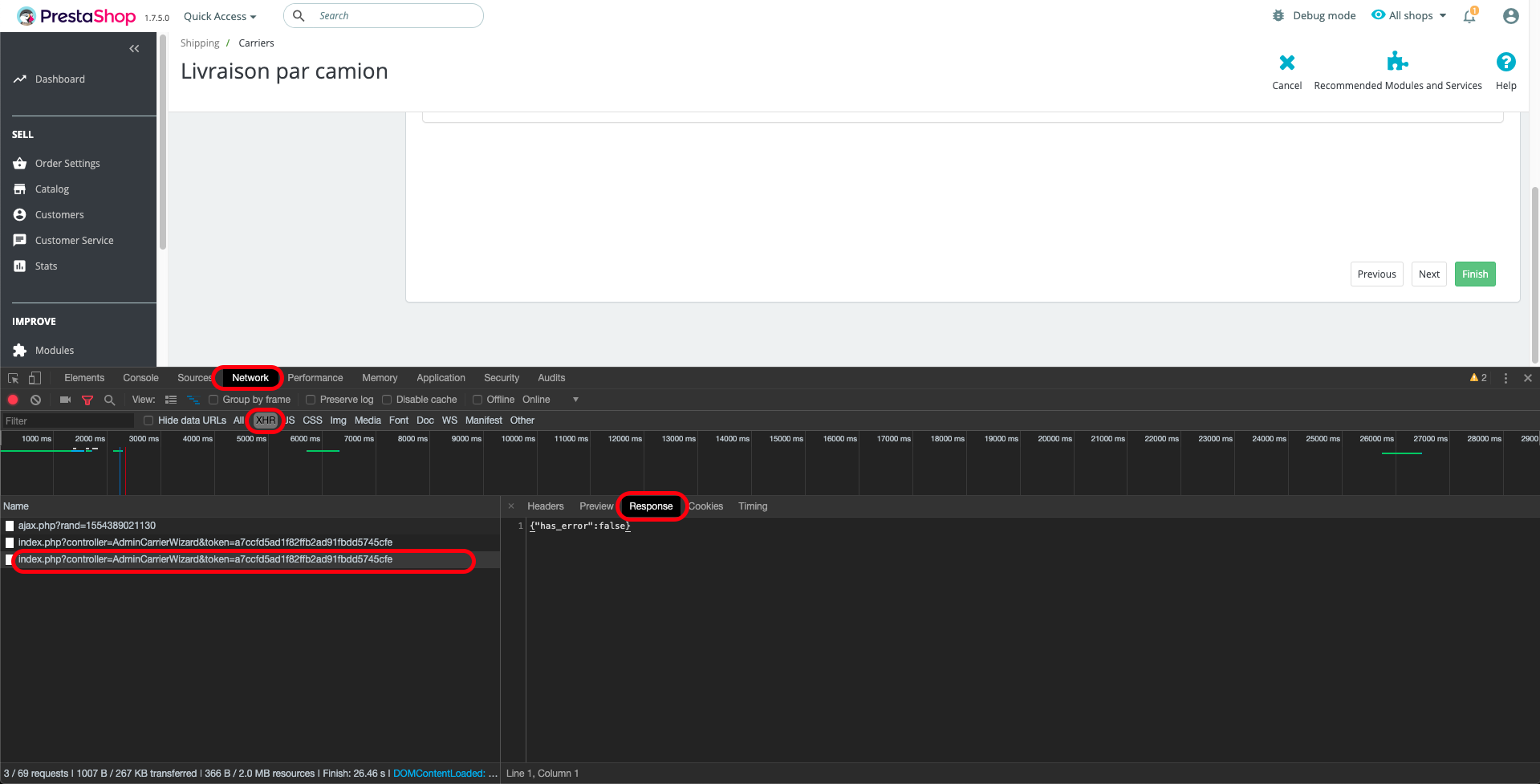Click the Shipping breadcrumb link
The height and width of the screenshot is (784, 1540).
[x=200, y=43]
